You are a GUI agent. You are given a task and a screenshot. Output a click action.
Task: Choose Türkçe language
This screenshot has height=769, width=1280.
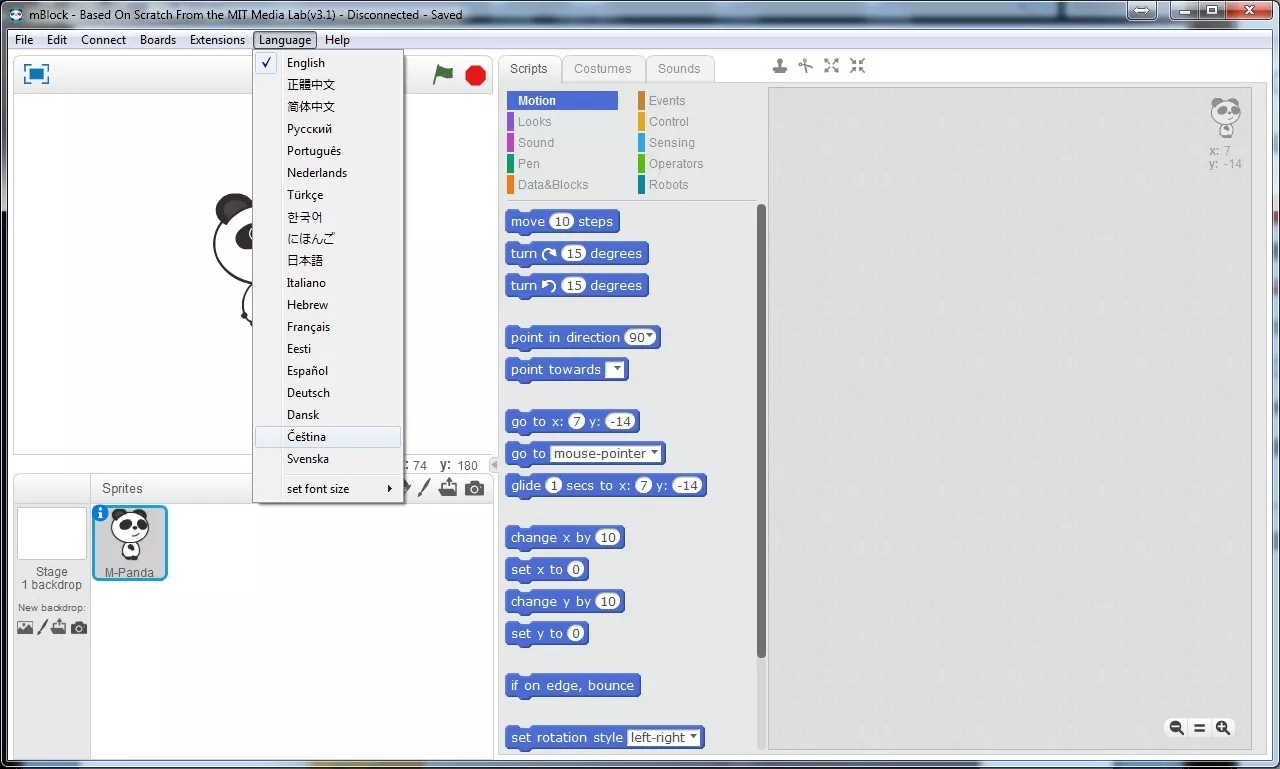[329, 195]
